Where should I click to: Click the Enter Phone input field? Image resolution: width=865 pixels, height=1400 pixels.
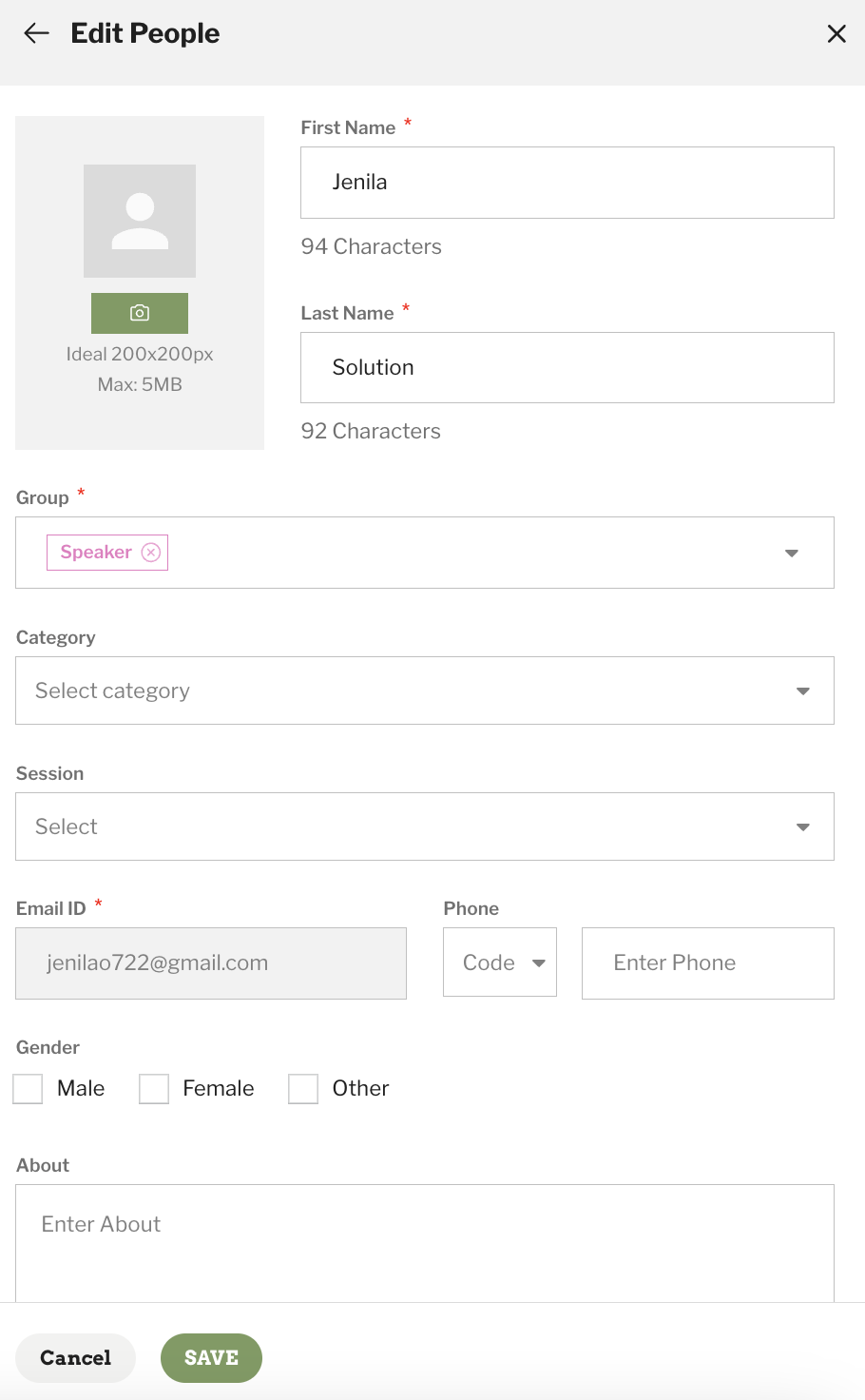[708, 963]
